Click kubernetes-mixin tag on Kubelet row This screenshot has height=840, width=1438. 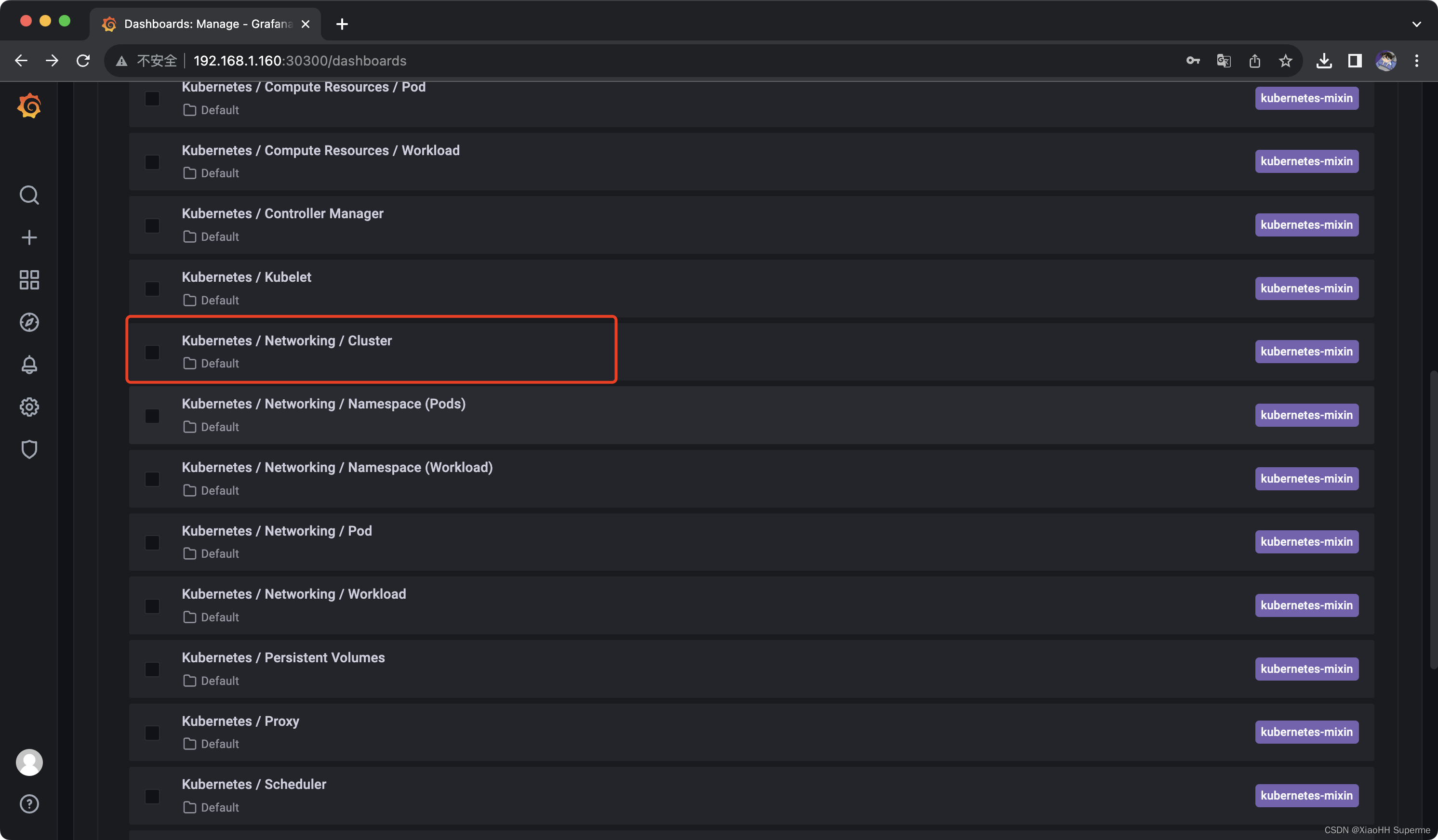click(x=1306, y=288)
